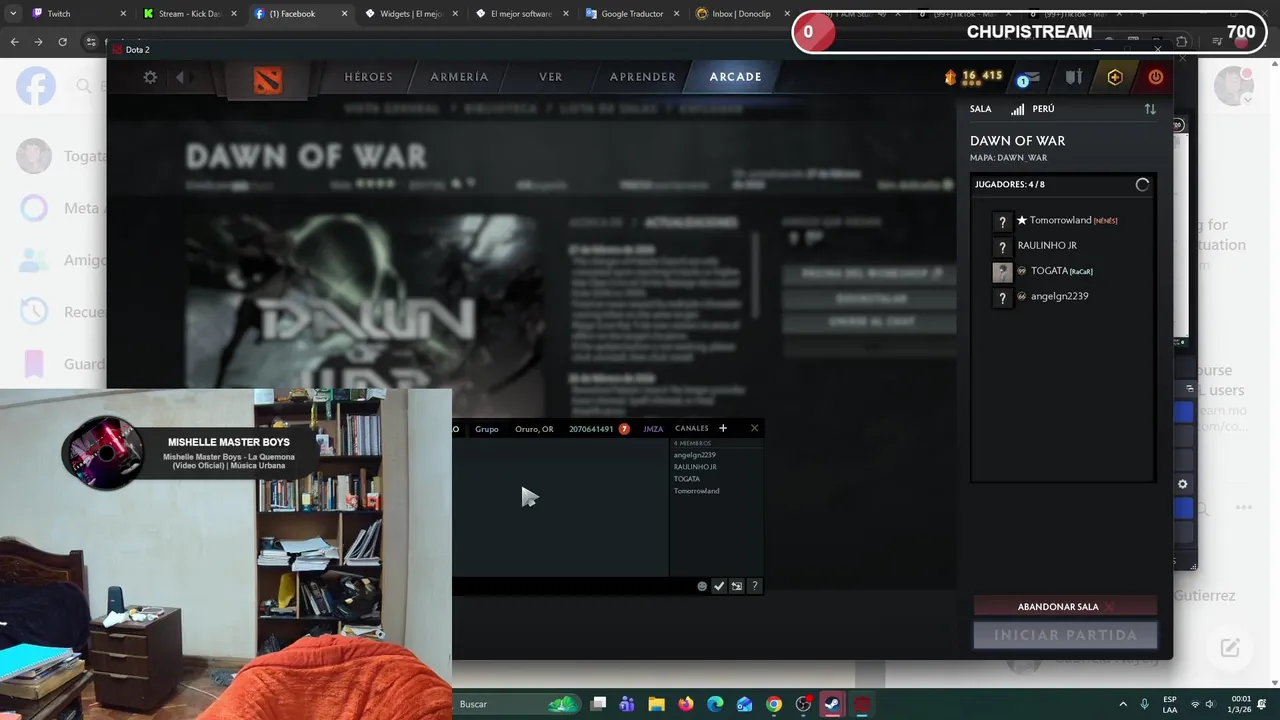Click the Facebook logo
Screen dimensions: 1280x720
36,87
